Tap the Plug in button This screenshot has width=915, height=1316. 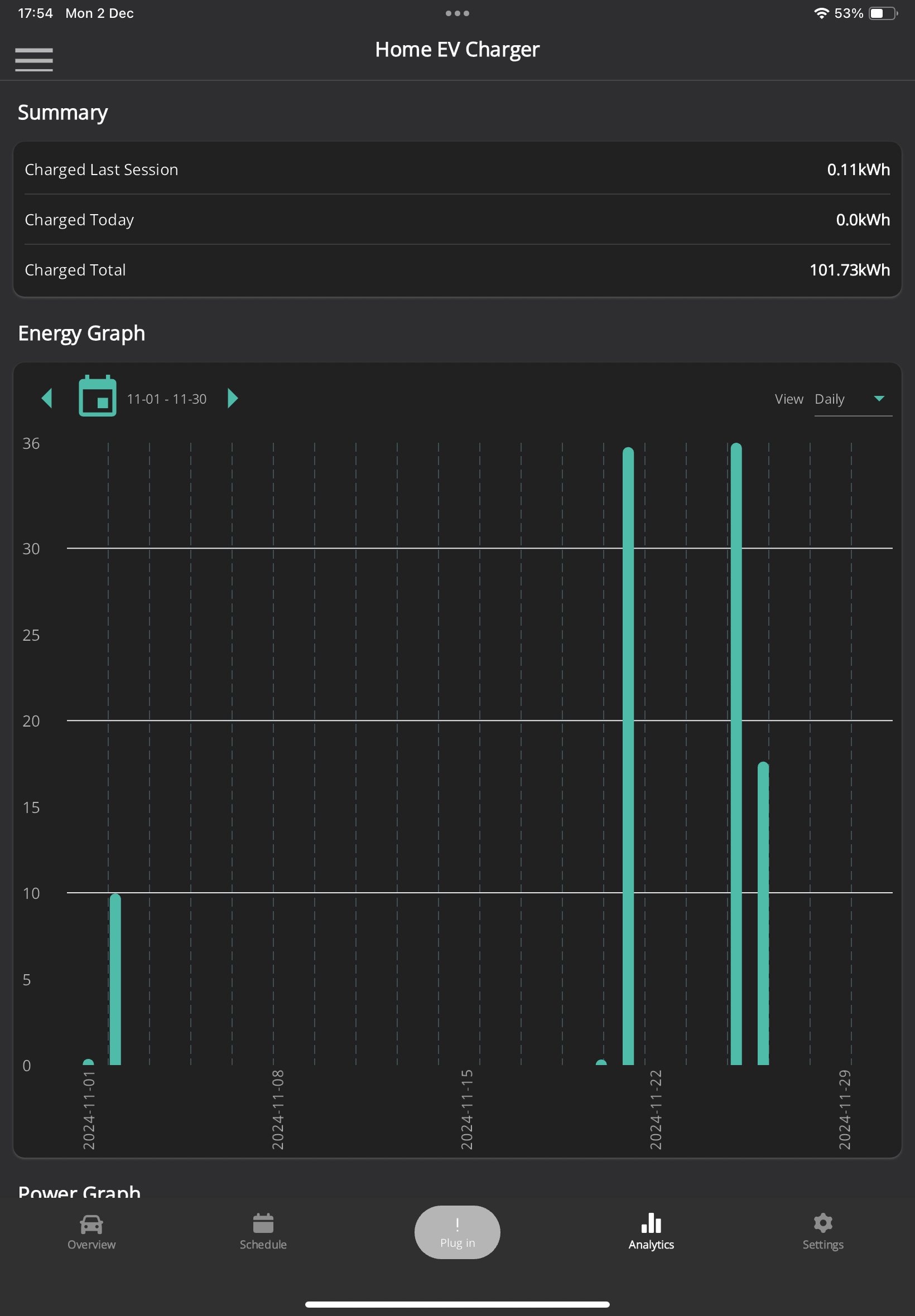[x=457, y=1232]
